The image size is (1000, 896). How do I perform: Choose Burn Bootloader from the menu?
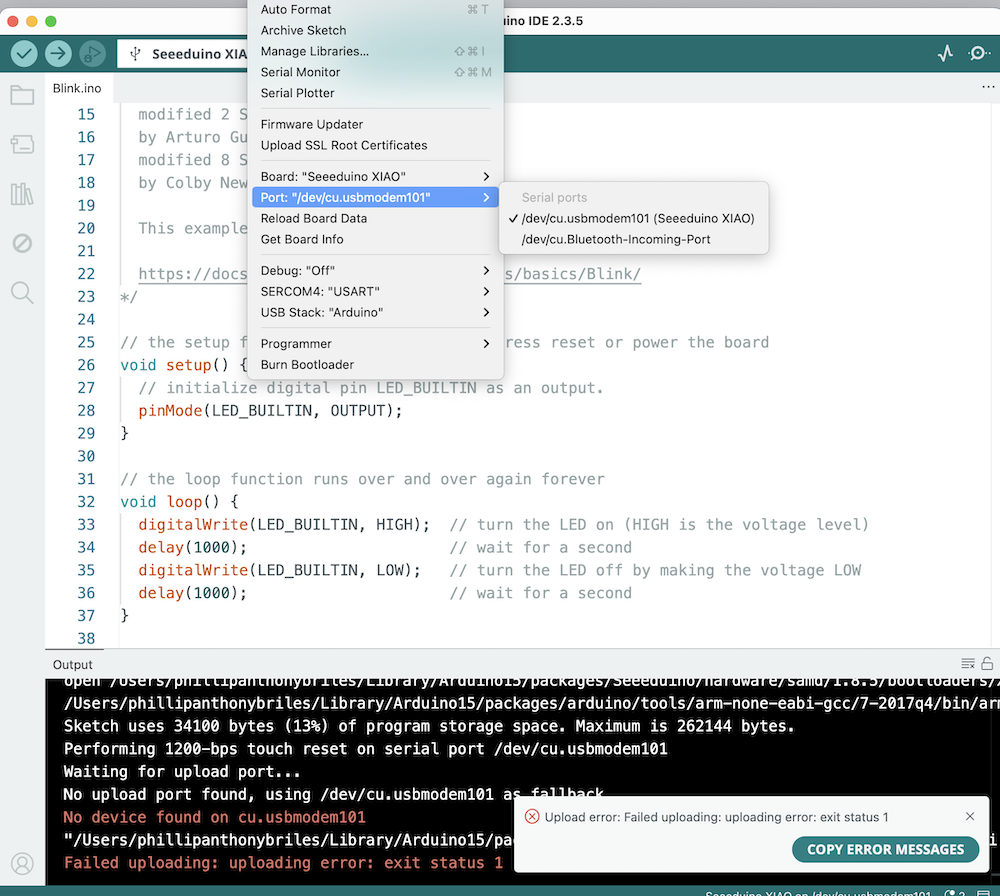(375, 365)
